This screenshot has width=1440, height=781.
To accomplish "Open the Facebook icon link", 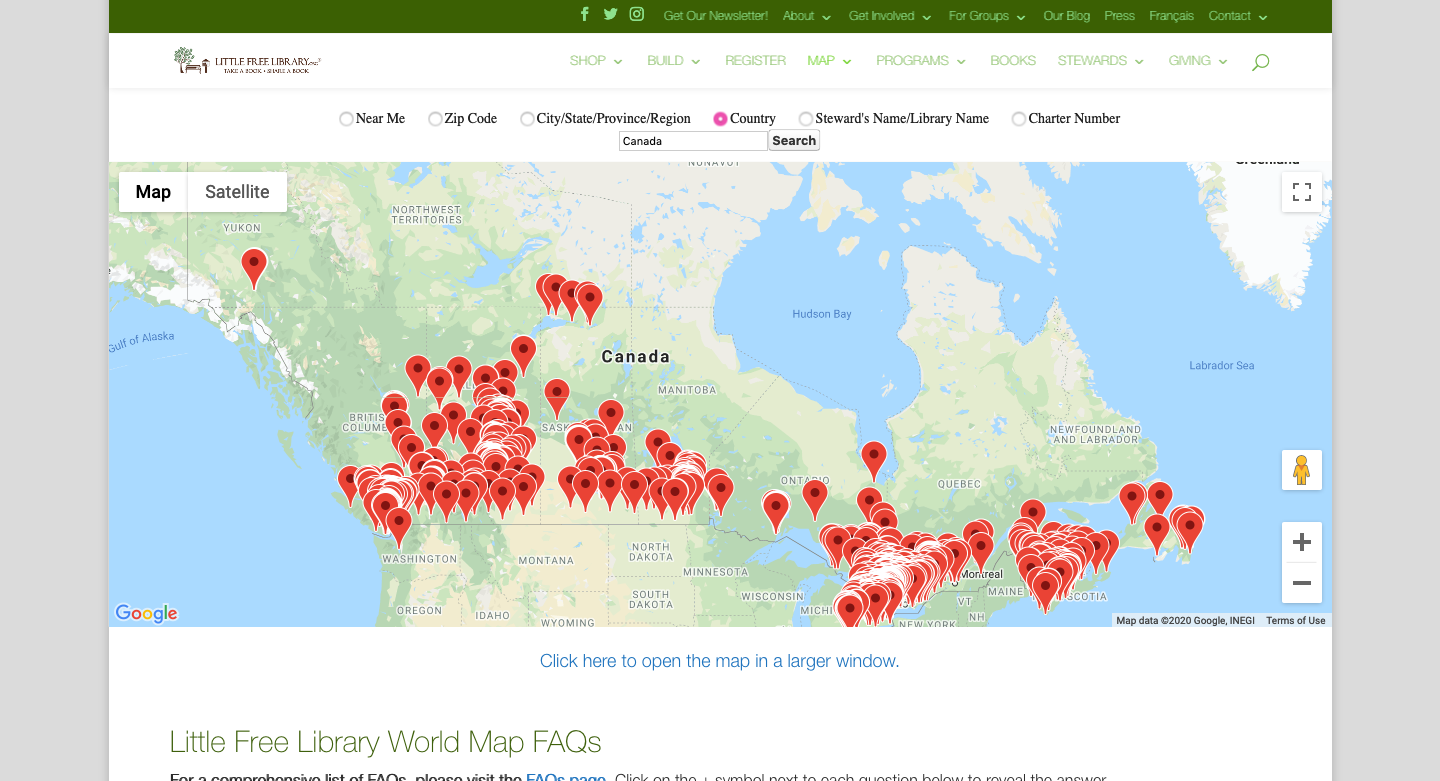I will click(585, 14).
